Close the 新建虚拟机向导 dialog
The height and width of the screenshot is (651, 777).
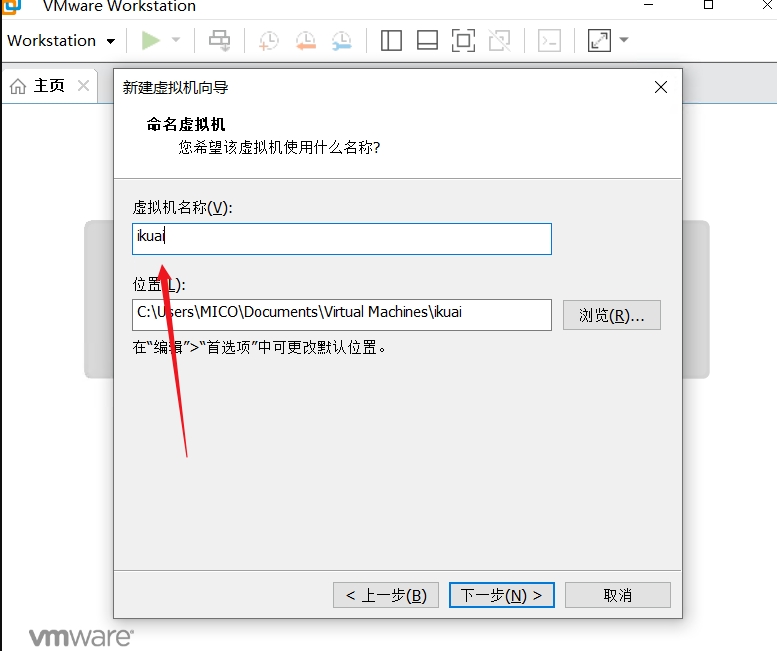[661, 87]
